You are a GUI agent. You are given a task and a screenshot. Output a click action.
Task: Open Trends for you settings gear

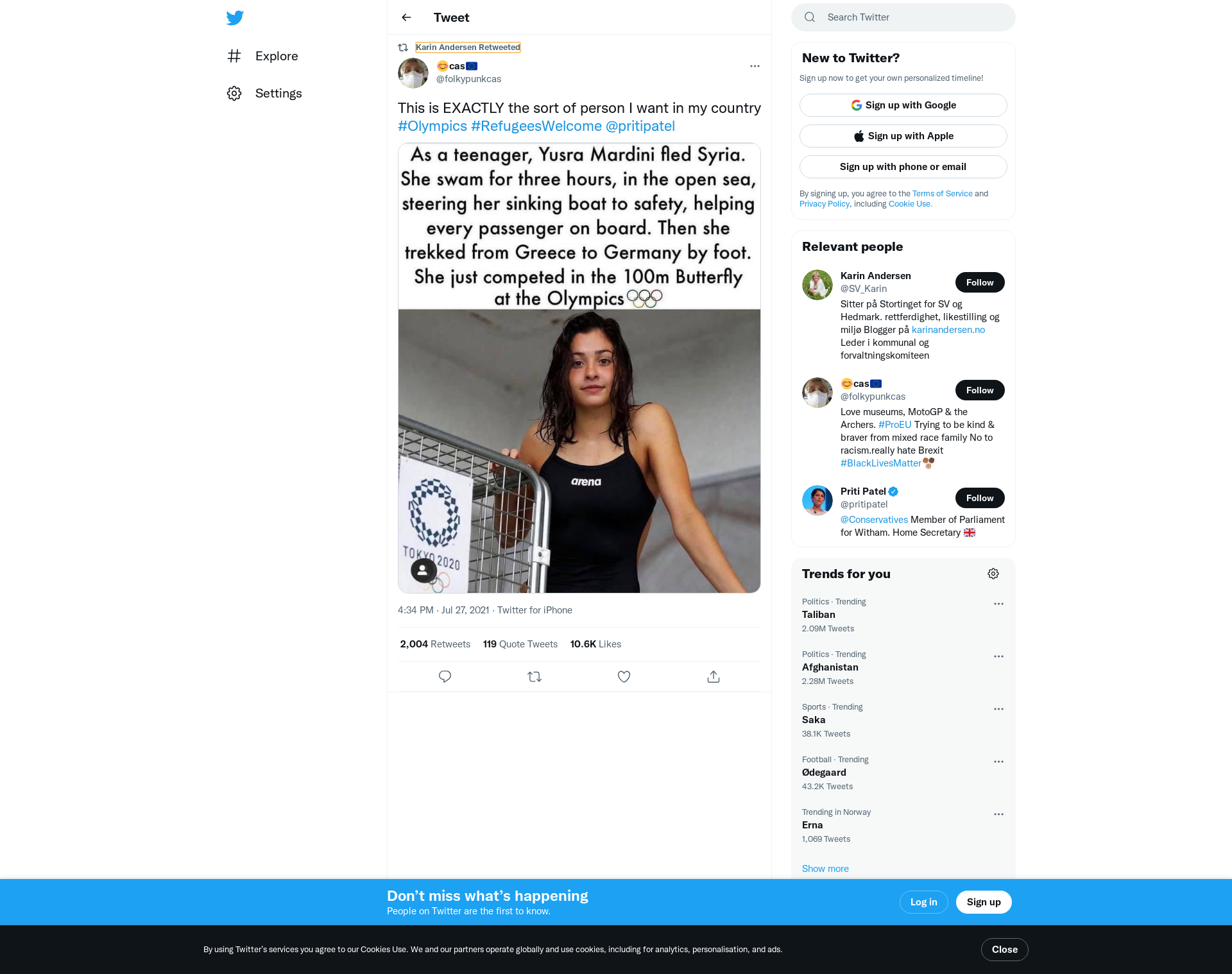point(993,574)
